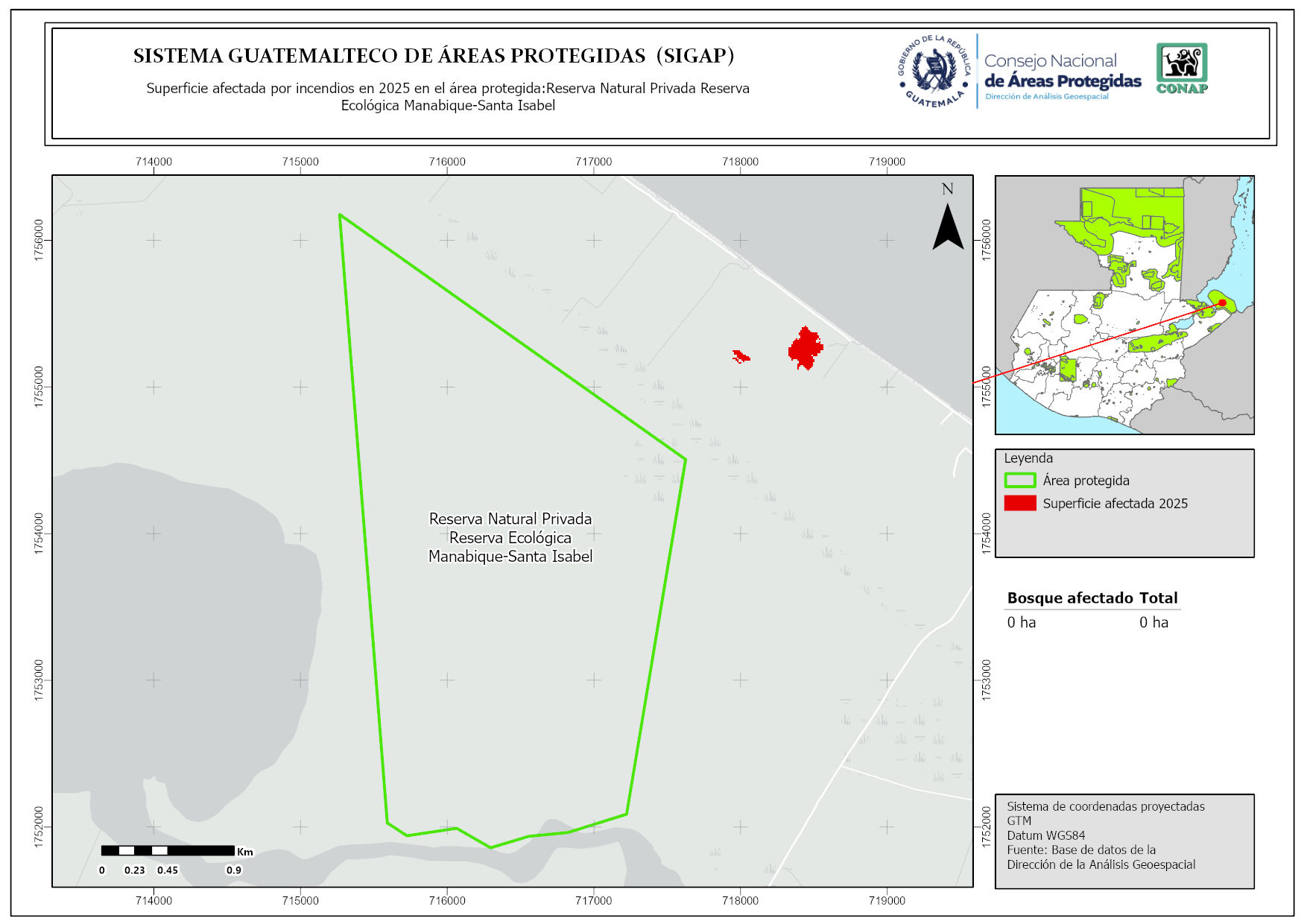Click the 716000 label on top axis
This screenshot has height=924, width=1307.
point(447,162)
